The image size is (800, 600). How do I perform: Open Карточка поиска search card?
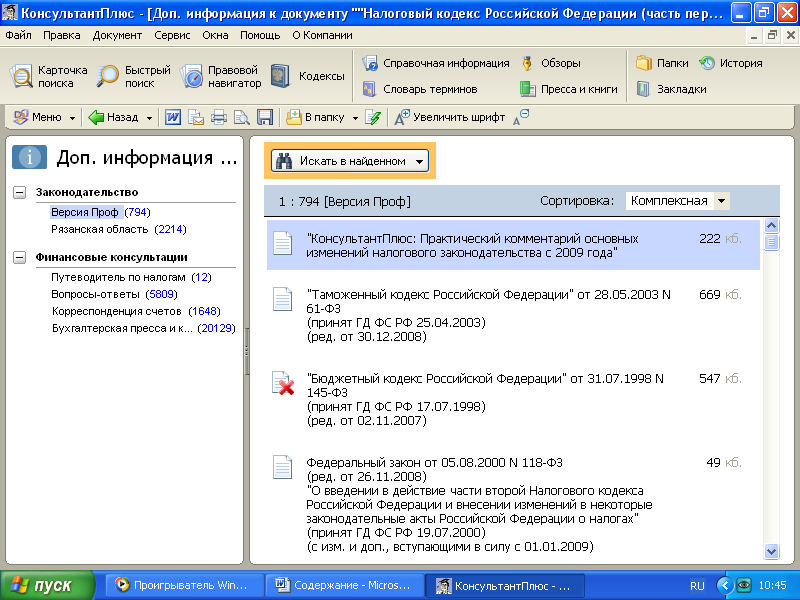[x=48, y=77]
